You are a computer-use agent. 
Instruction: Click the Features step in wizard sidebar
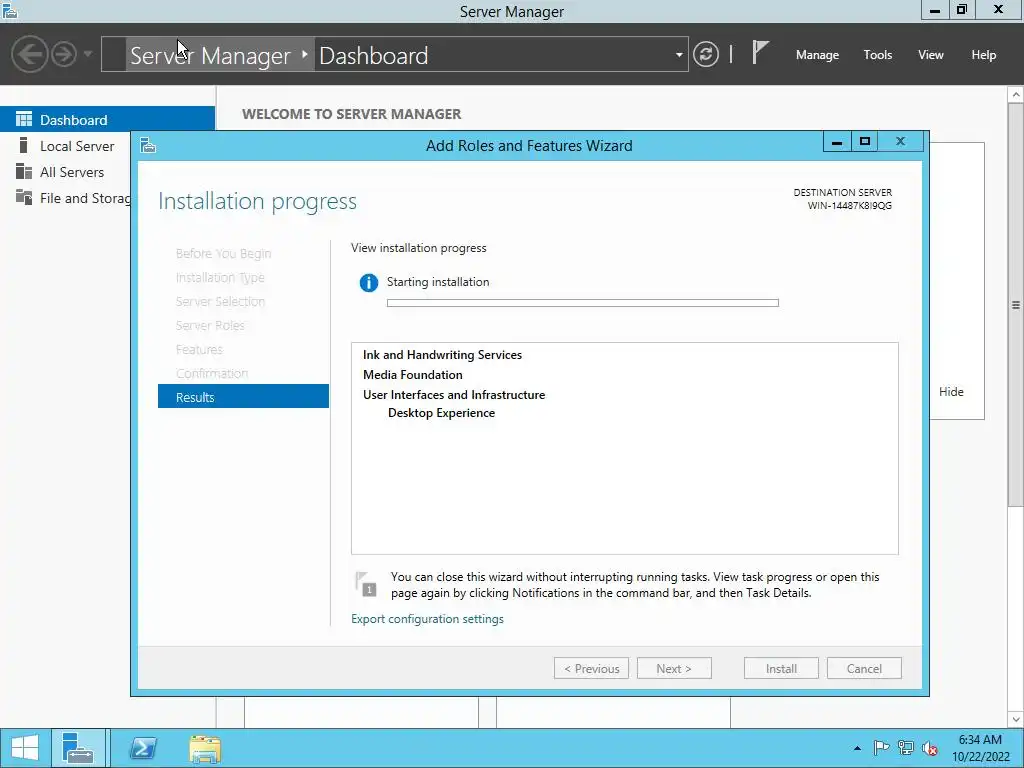click(x=199, y=349)
